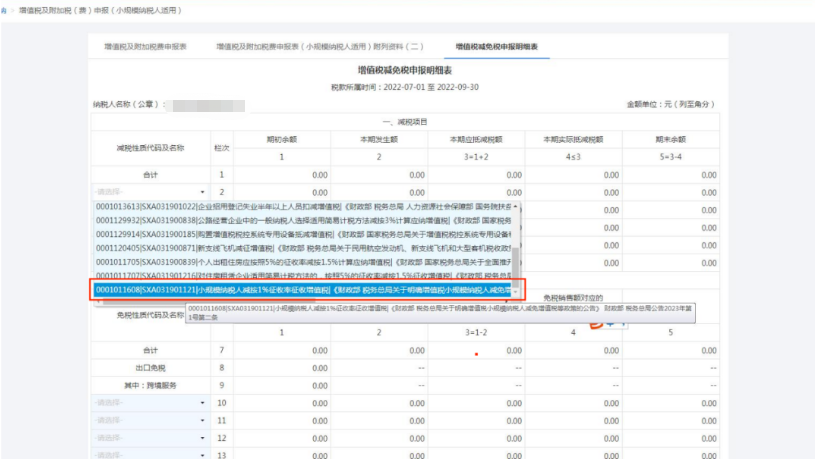Viewport: 815px width, 467px height.
Task: Switch to 附列资料（二） tab
Action: [x=320, y=46]
